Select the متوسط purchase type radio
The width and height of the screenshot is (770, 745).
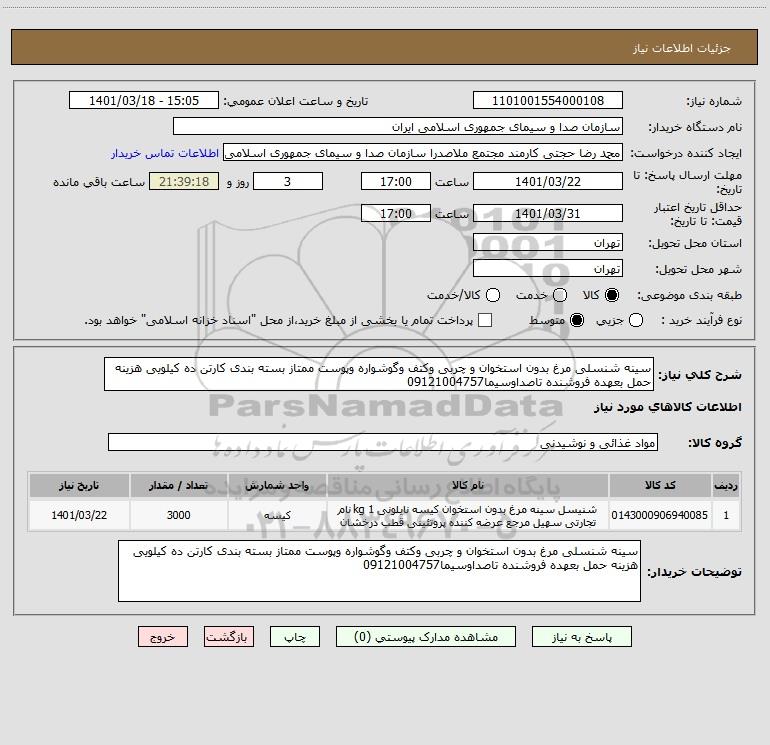(577, 320)
